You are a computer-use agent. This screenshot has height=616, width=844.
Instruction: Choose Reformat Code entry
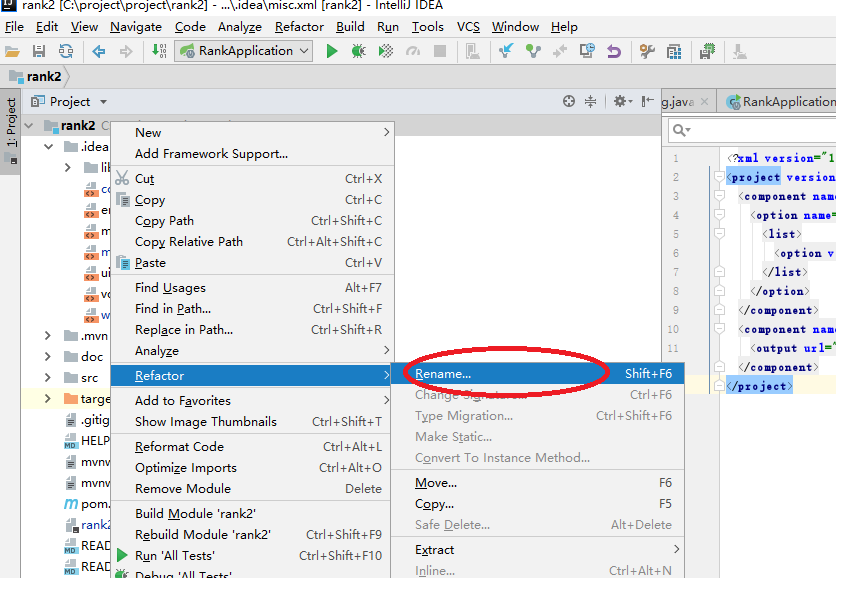[x=252, y=447]
